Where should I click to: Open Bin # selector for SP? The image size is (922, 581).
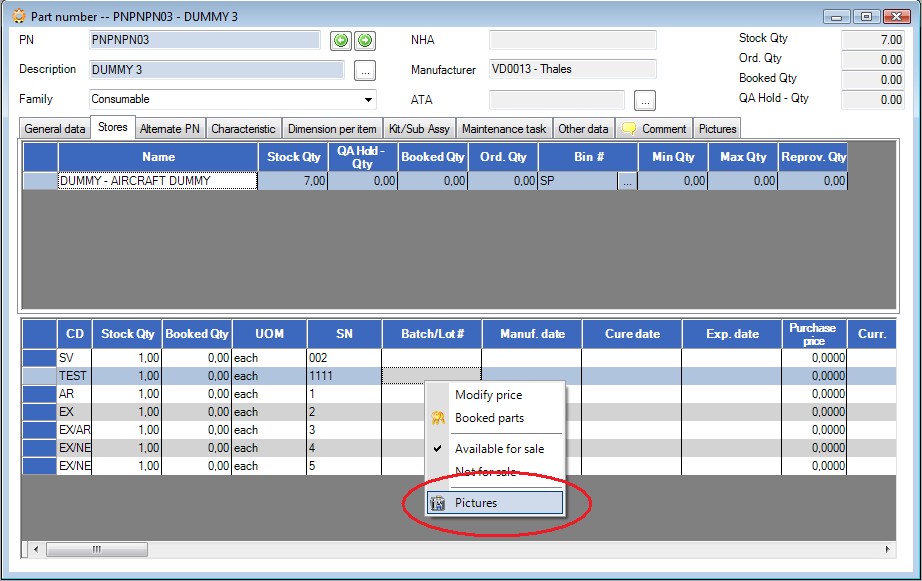click(627, 181)
